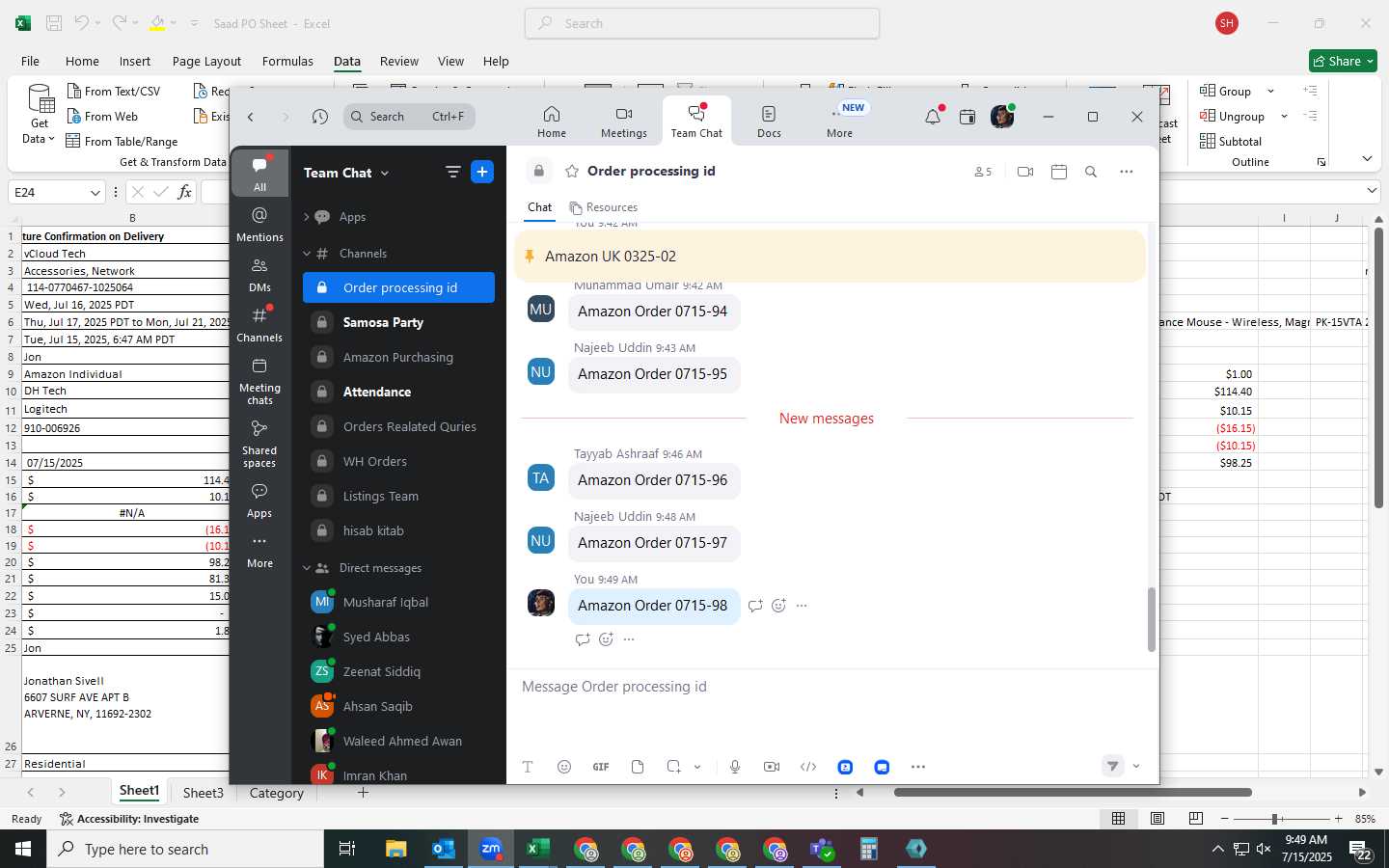Open the Amazon Purchasing channel

[398, 357]
